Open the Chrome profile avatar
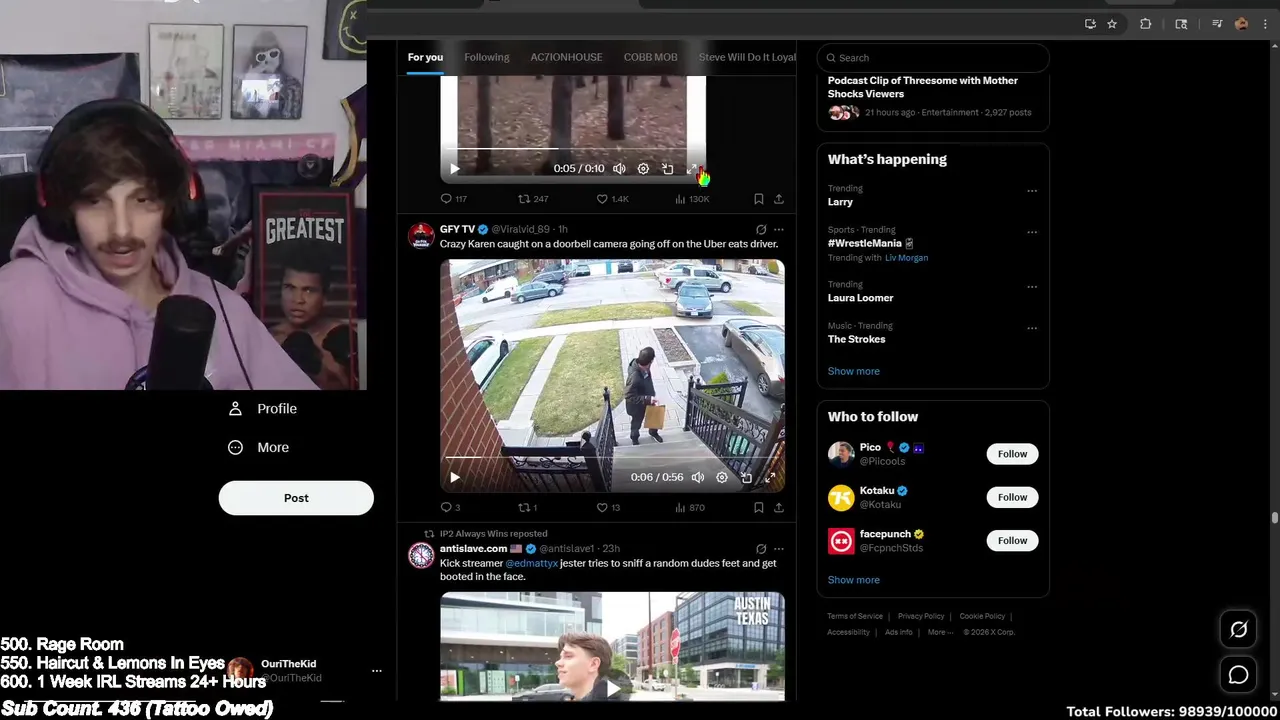1280x720 pixels. click(x=1241, y=24)
